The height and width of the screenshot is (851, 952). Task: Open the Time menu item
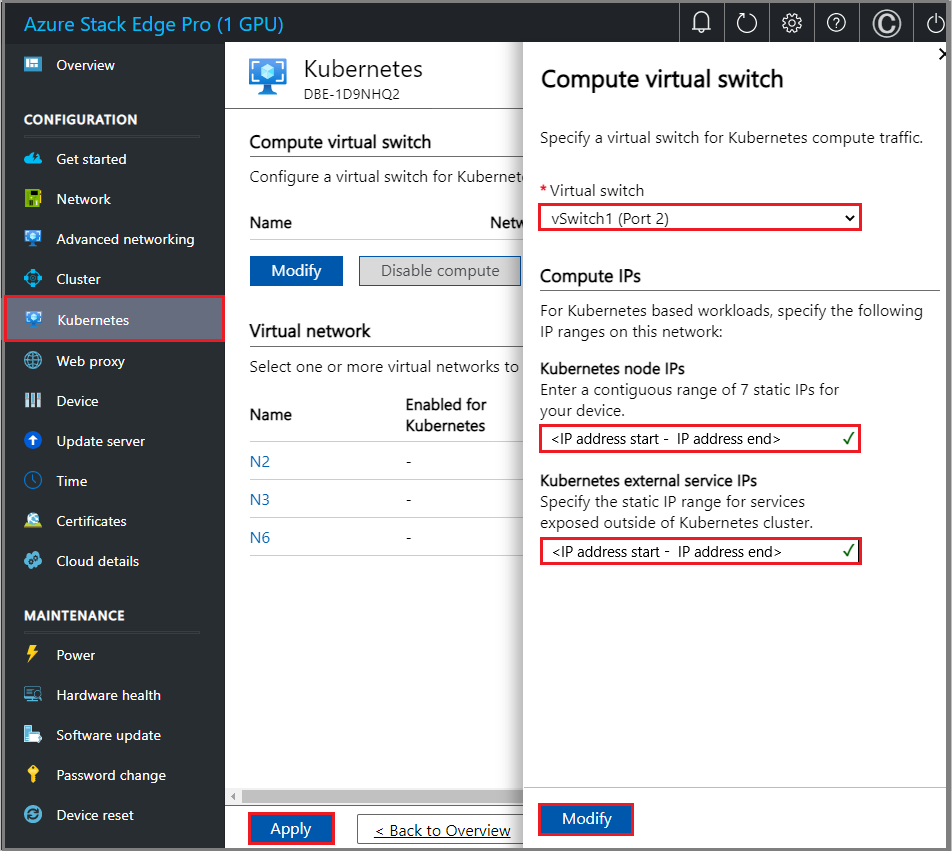coord(72,481)
